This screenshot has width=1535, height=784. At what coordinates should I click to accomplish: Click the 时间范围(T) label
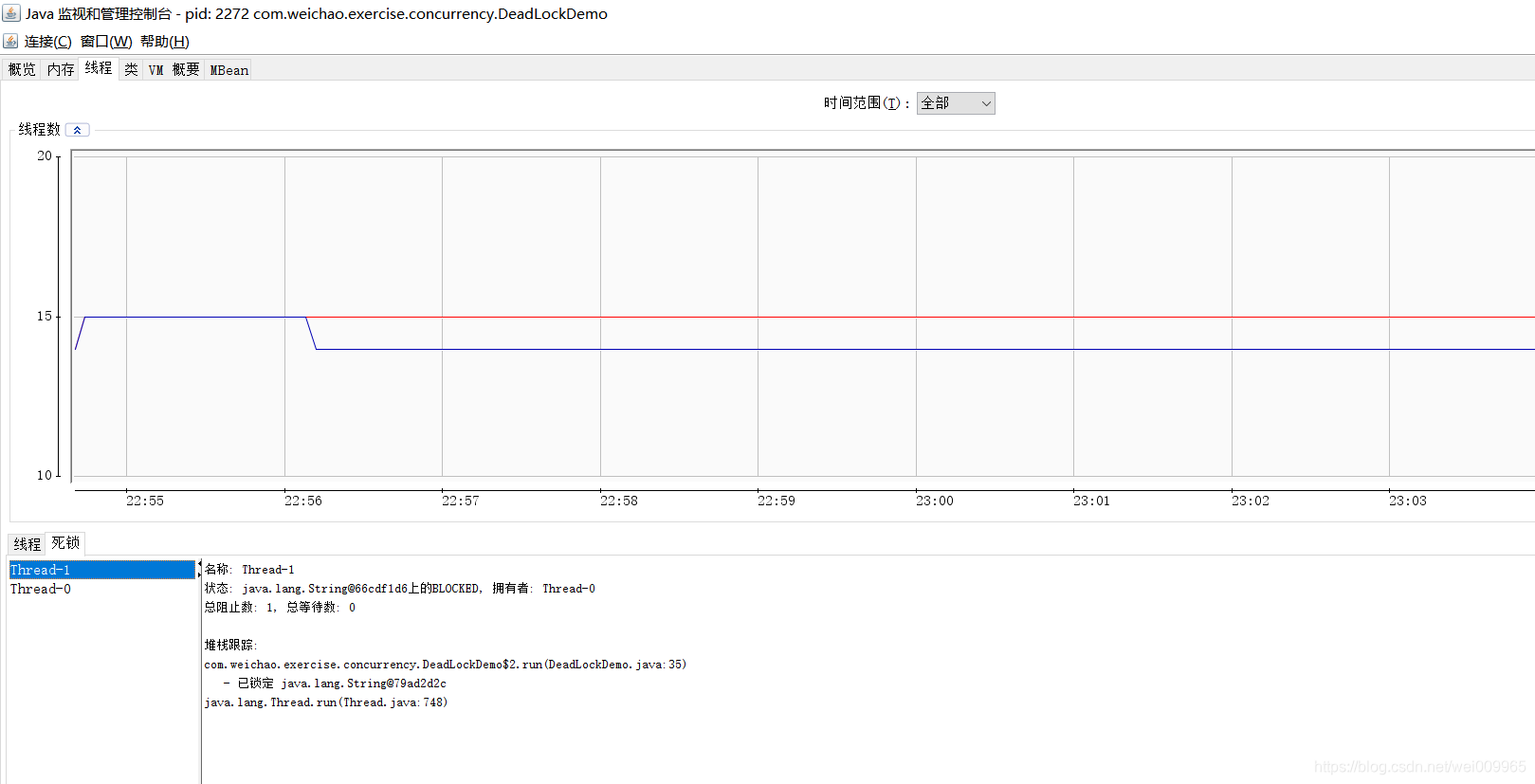pyautogui.click(x=867, y=103)
